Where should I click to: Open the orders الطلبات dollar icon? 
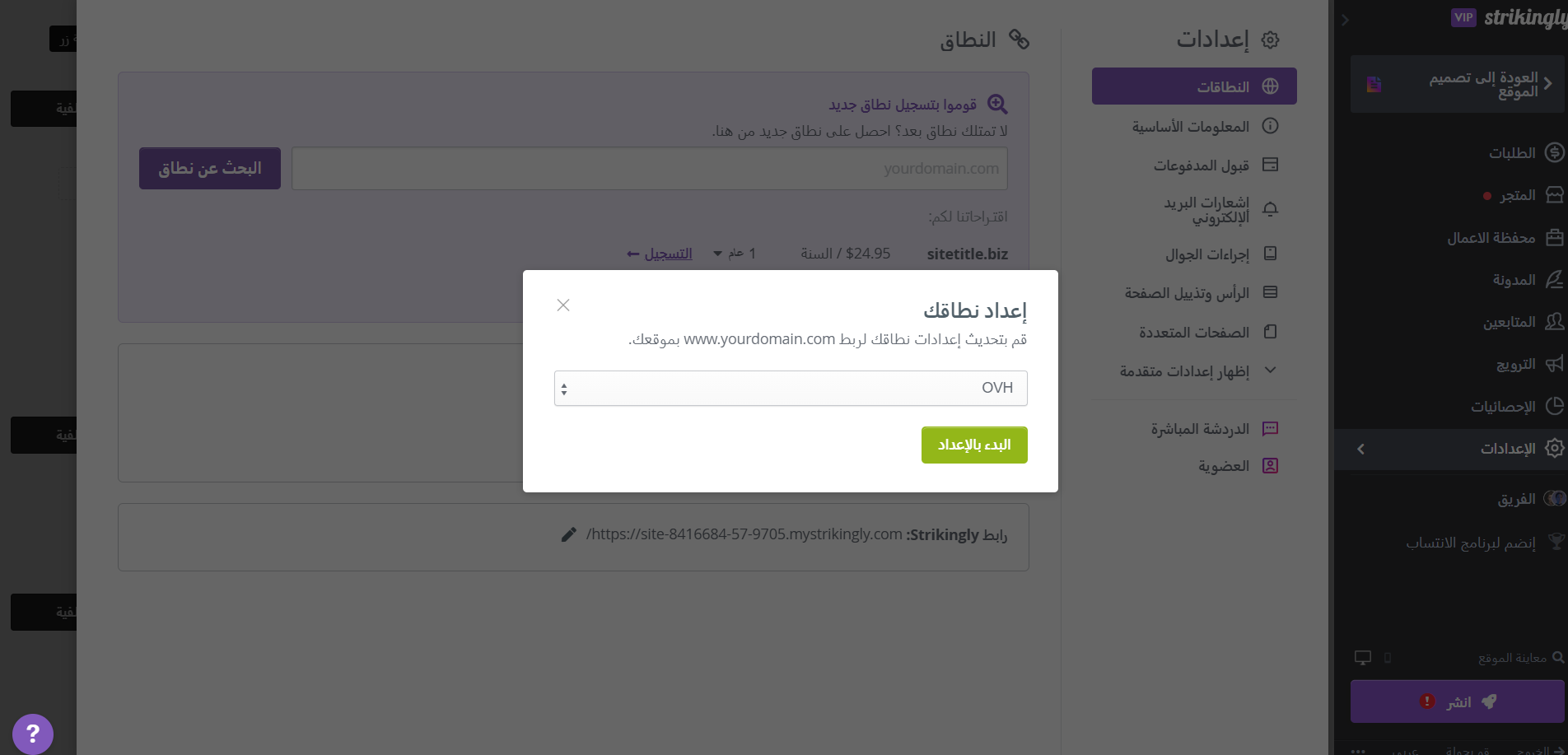tap(1554, 152)
